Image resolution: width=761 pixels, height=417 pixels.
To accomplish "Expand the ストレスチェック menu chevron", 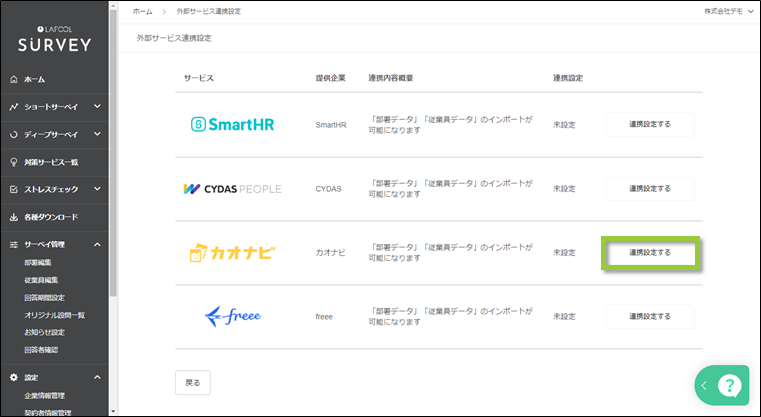I will tap(97, 189).
